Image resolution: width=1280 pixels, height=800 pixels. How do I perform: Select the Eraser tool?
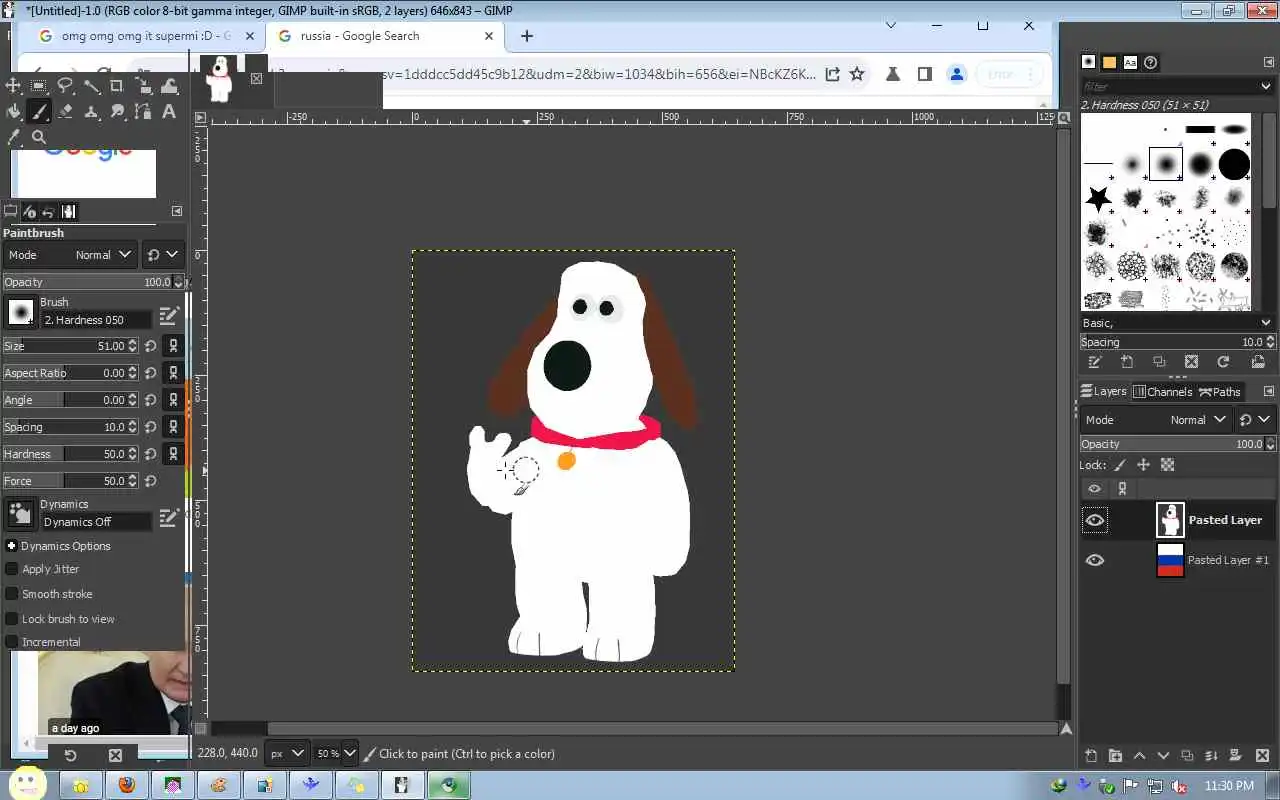click(65, 112)
